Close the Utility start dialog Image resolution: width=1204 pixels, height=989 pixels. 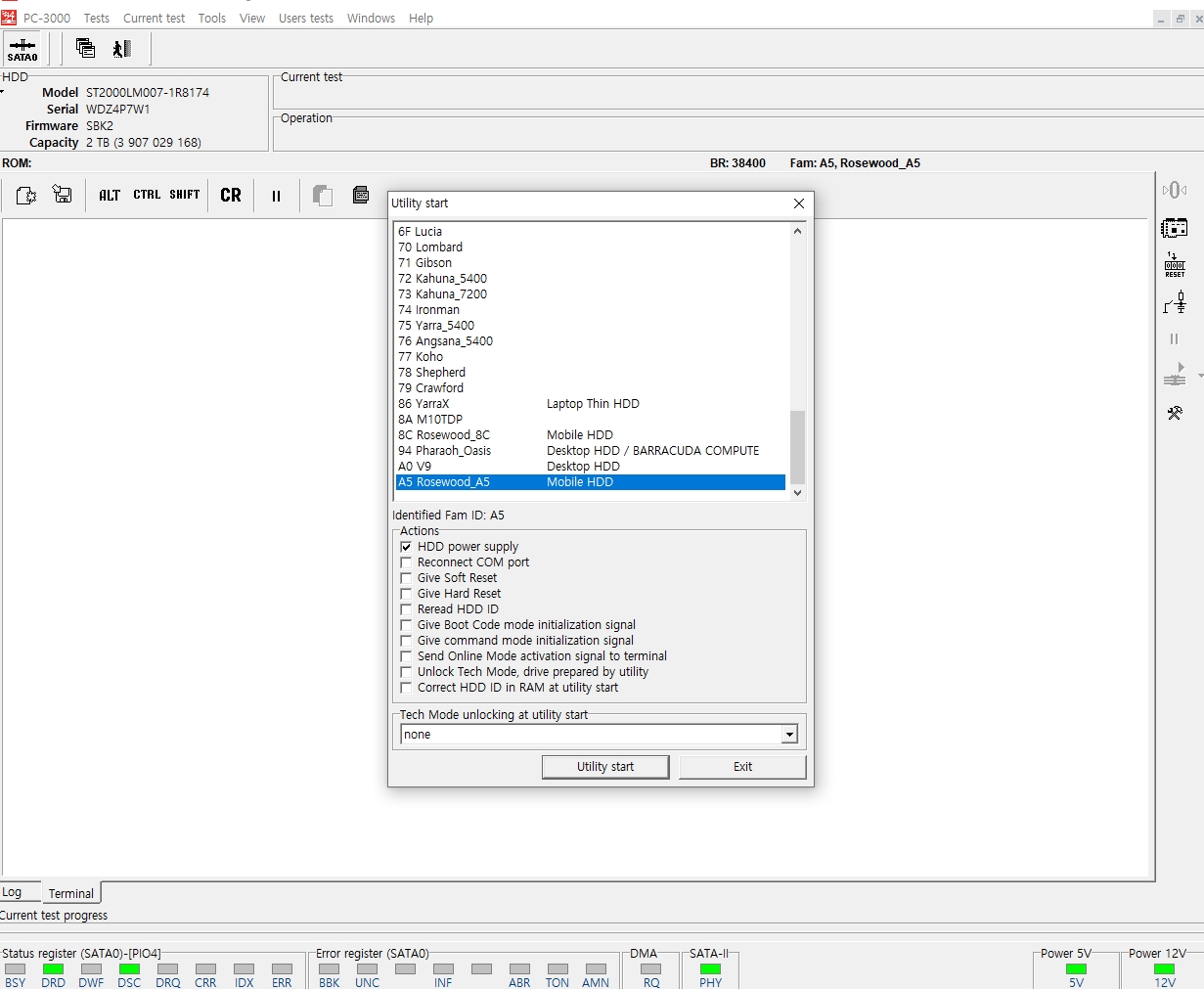pyautogui.click(x=799, y=203)
